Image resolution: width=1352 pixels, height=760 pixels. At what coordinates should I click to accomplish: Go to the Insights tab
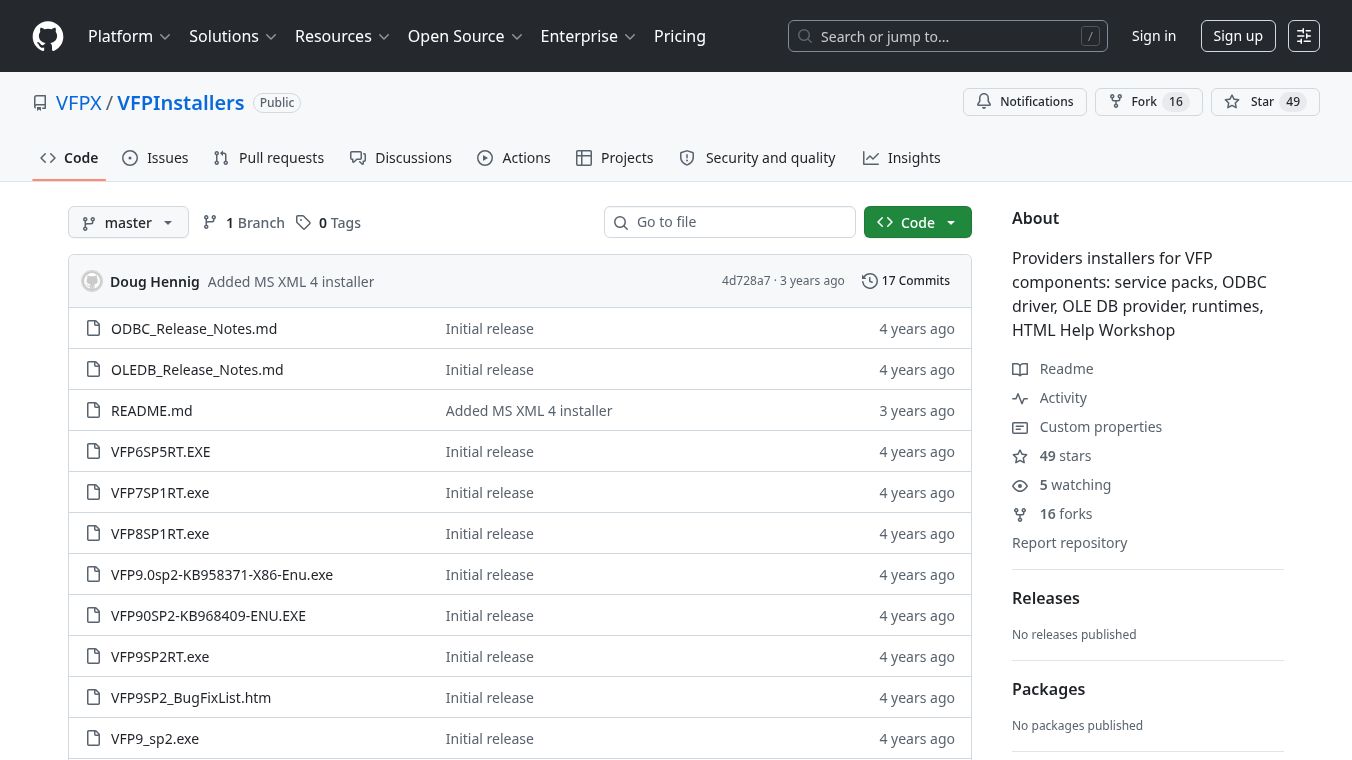tap(902, 158)
